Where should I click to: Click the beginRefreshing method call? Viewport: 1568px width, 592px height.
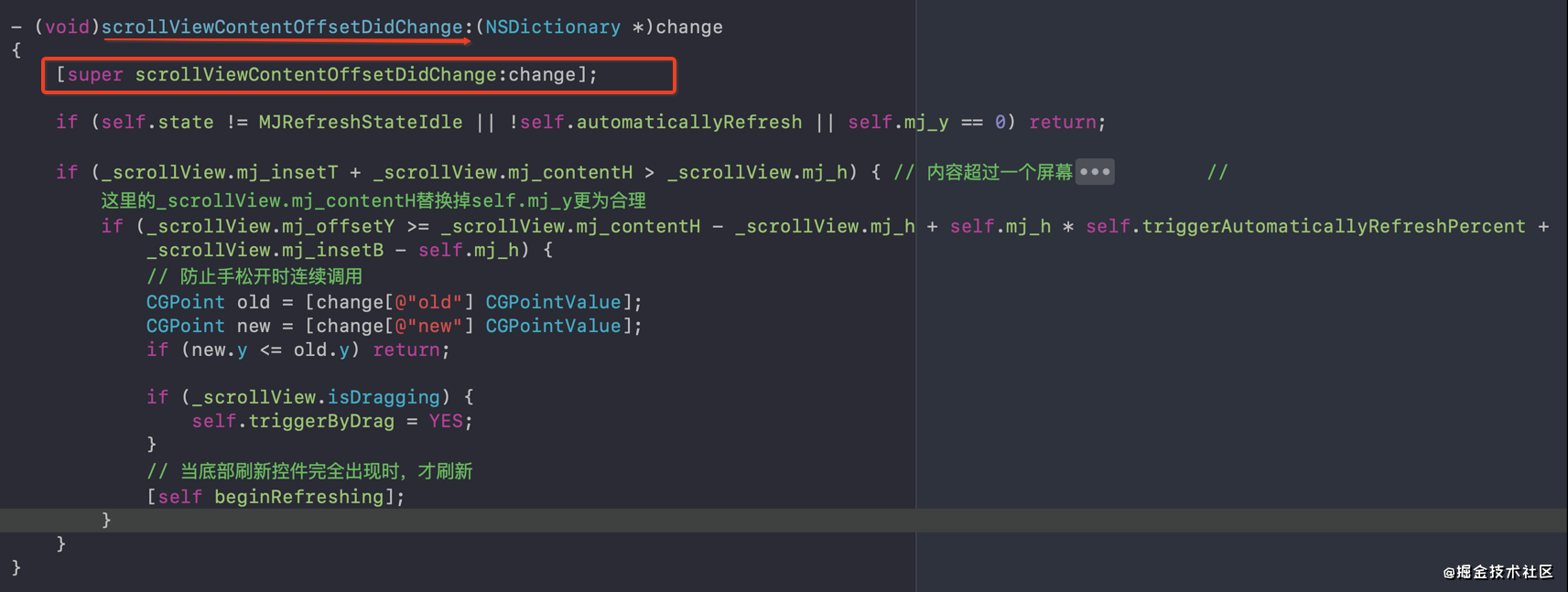tap(299, 497)
